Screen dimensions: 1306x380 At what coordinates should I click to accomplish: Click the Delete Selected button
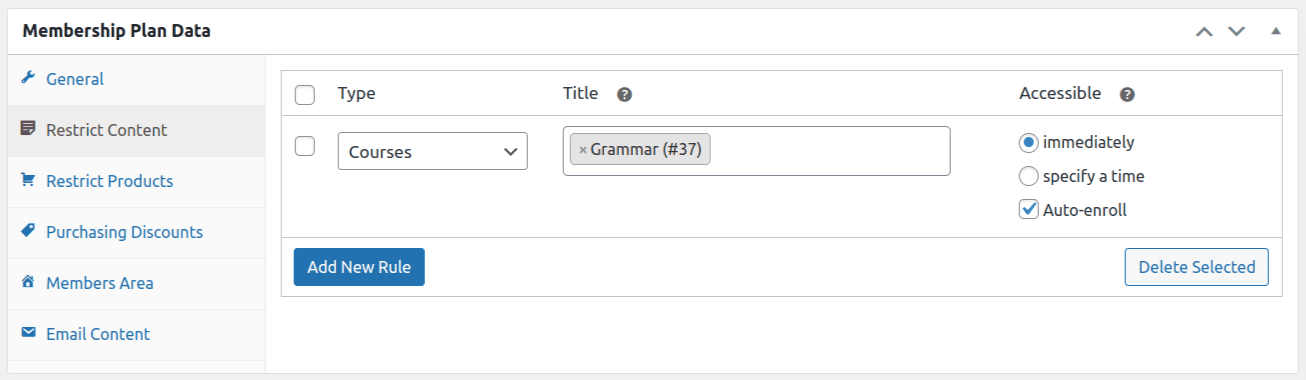1197,267
